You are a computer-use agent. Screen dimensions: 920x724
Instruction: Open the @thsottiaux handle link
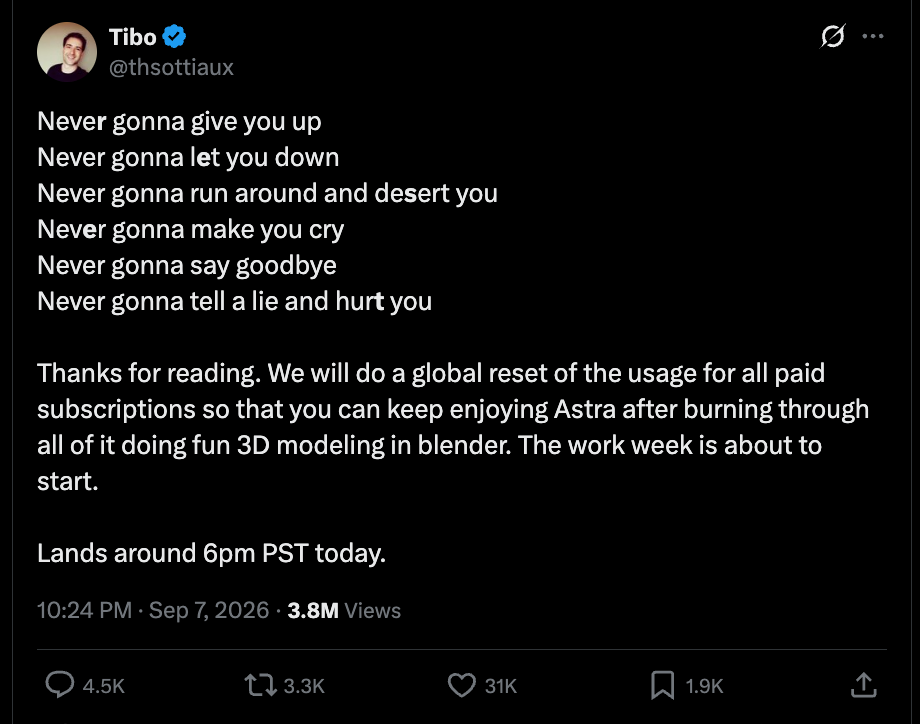[171, 67]
